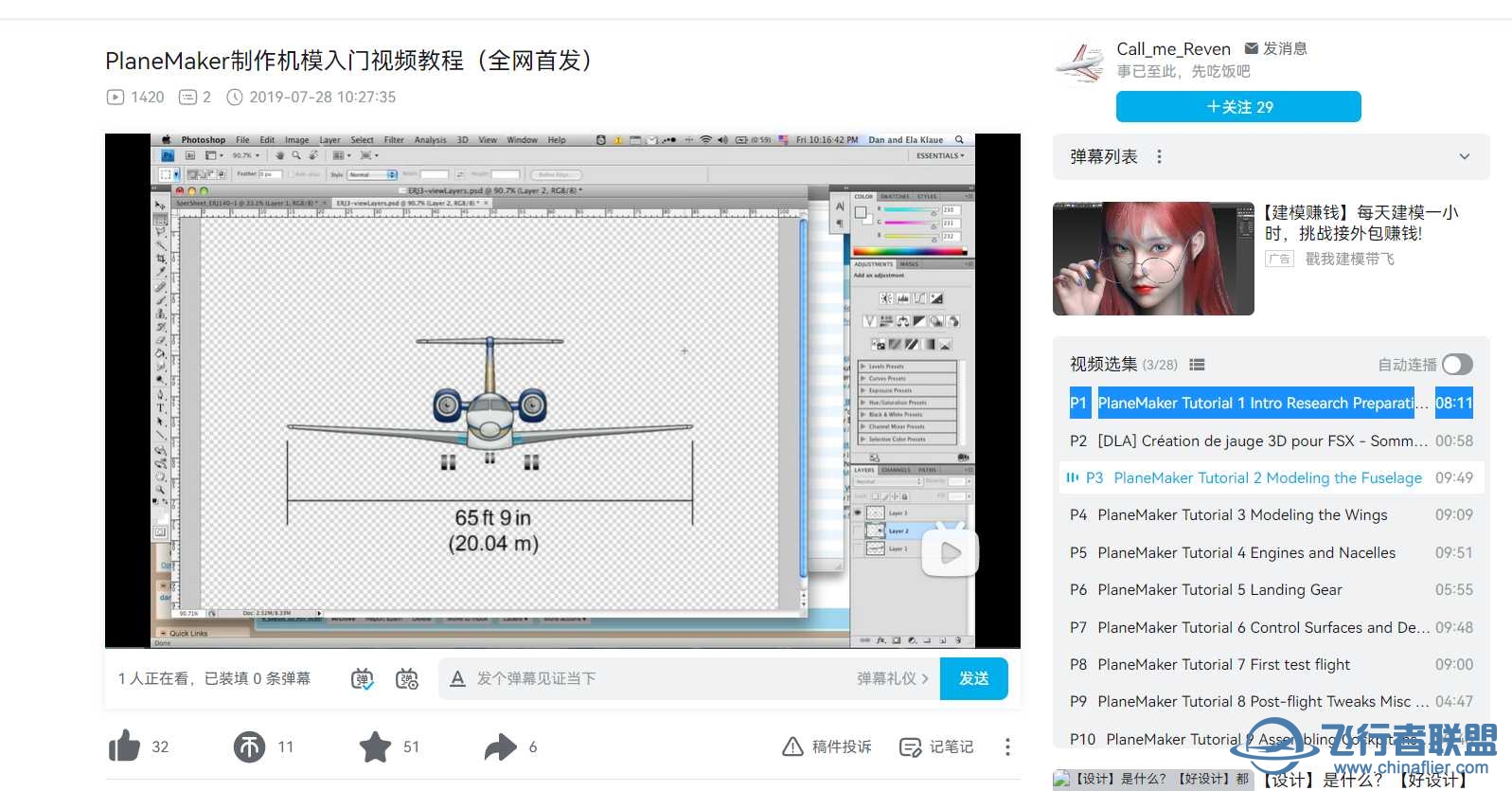Click the video frame showing Photoshop
The image size is (1512, 791).
(562, 390)
